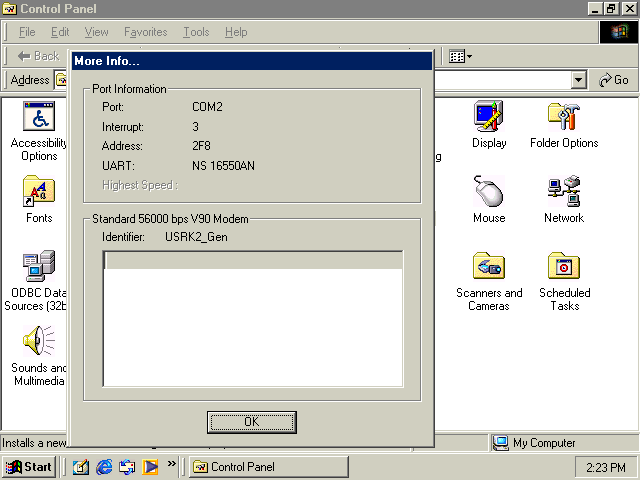
Task: Click the modem response list box
Action: 253,319
